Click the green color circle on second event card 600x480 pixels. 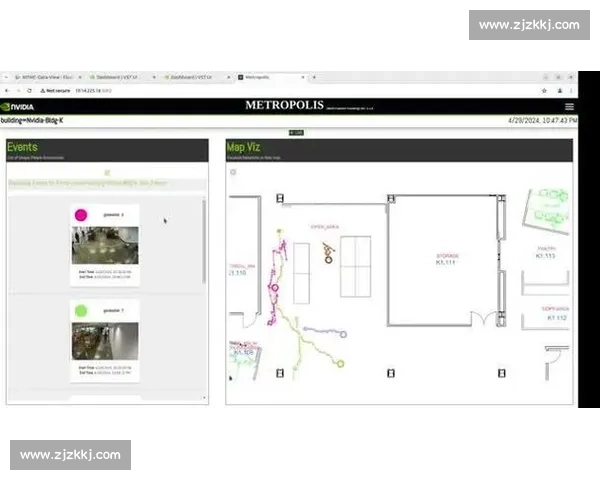(x=81, y=311)
